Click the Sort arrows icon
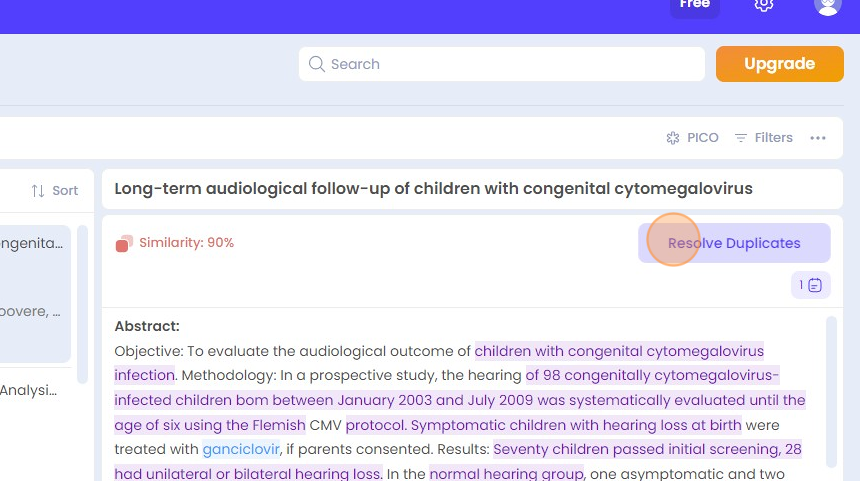 [x=38, y=191]
